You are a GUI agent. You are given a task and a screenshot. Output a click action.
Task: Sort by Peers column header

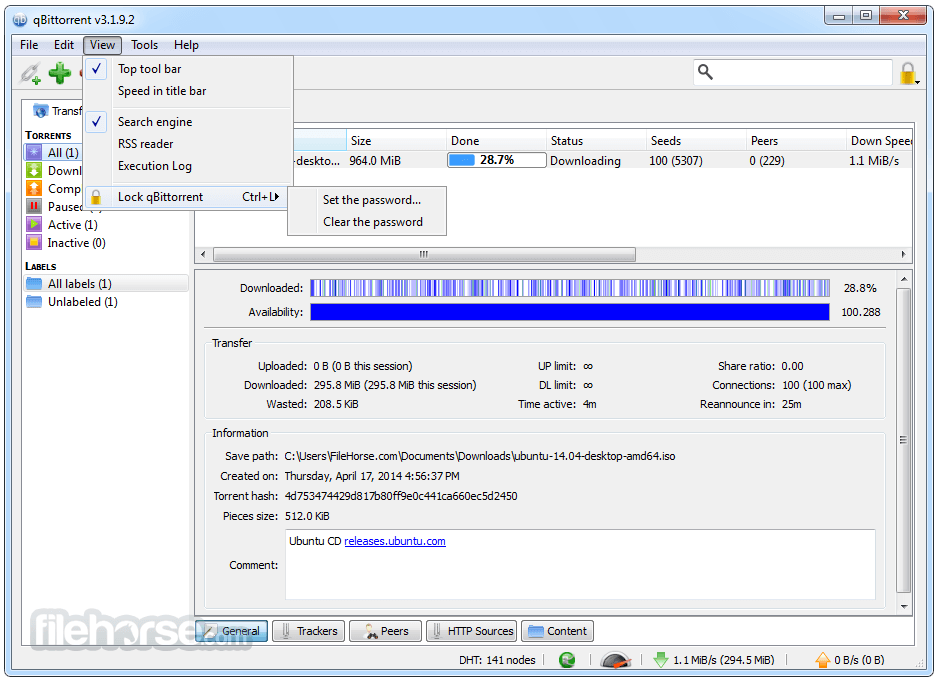pyautogui.click(x=796, y=141)
